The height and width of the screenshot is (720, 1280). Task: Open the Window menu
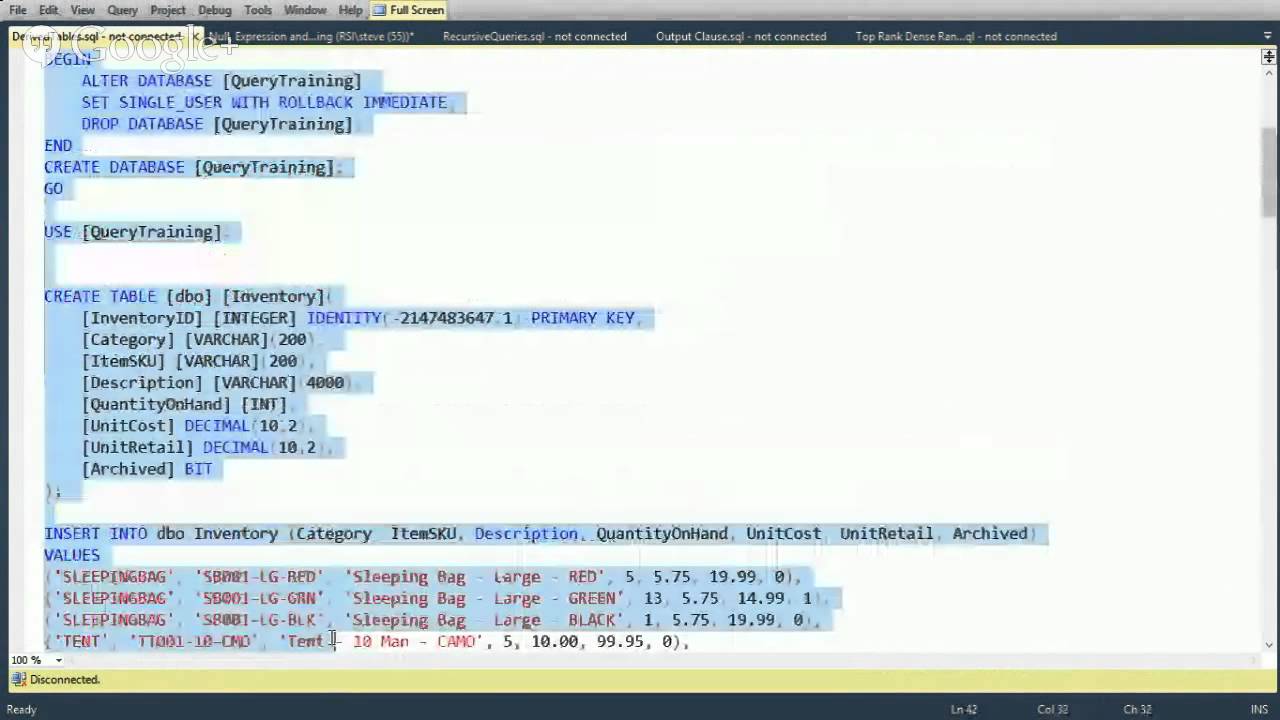coord(305,10)
